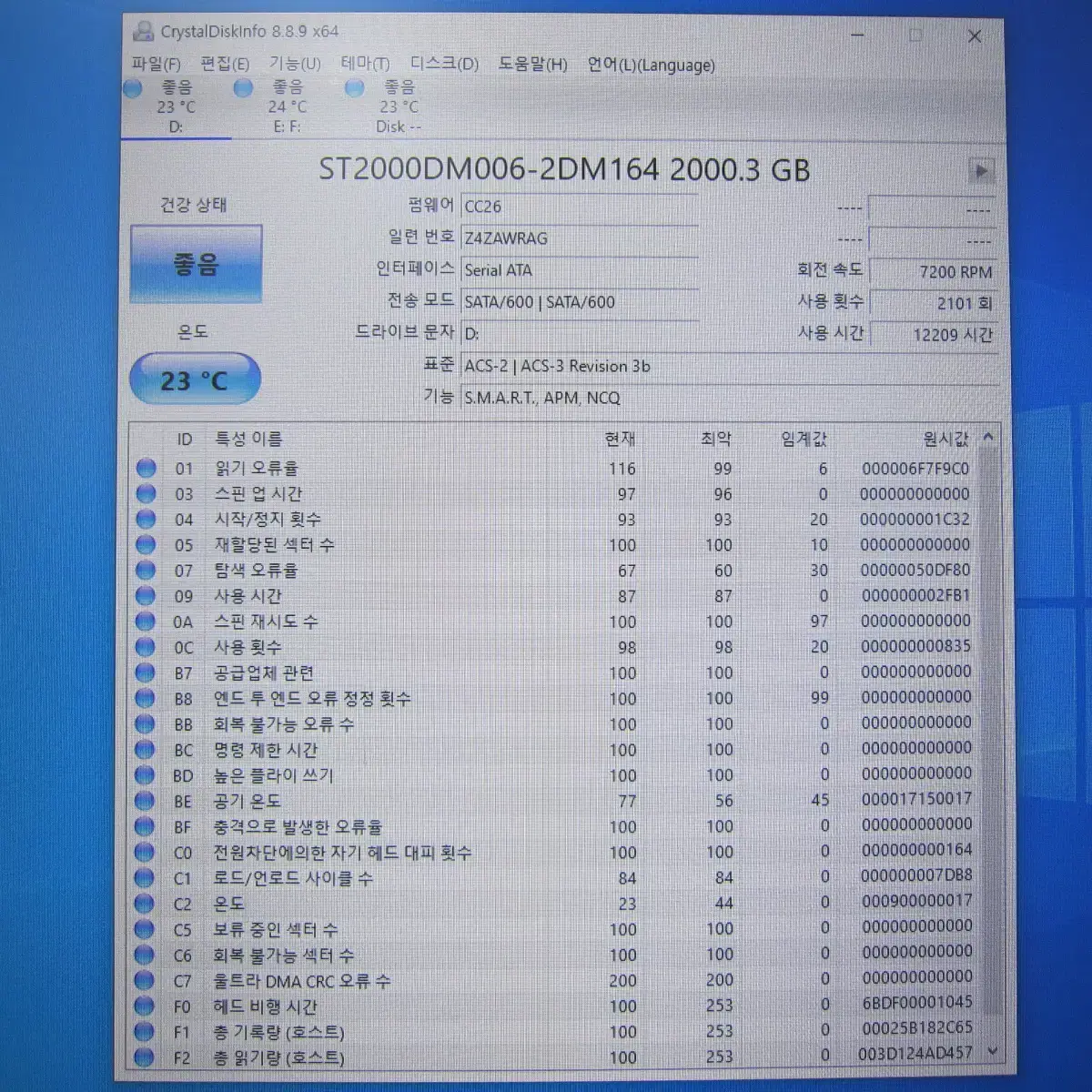Click the Serial ATA interface field
The width and height of the screenshot is (1092, 1092).
pos(579,270)
